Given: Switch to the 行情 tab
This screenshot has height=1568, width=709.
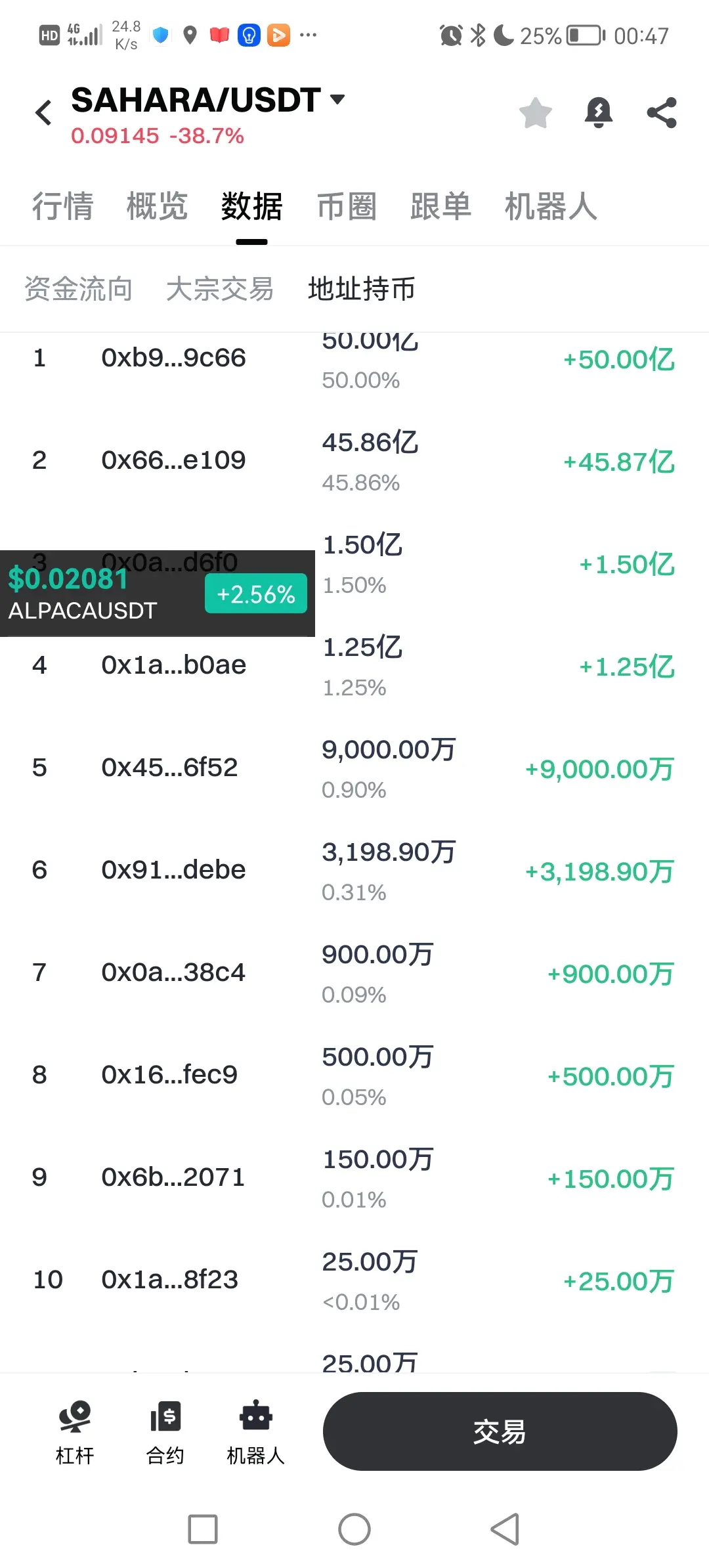Looking at the screenshot, I should [63, 206].
